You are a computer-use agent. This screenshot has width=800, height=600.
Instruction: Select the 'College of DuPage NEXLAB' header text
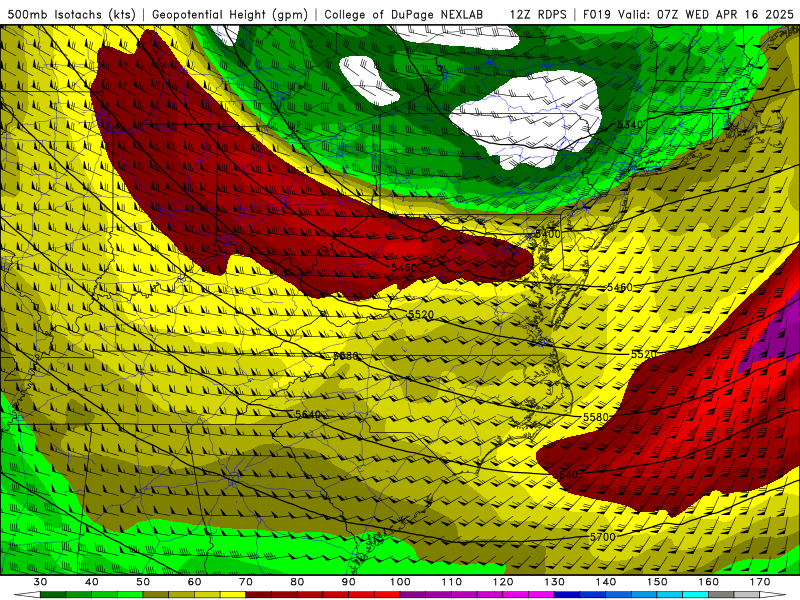(404, 14)
